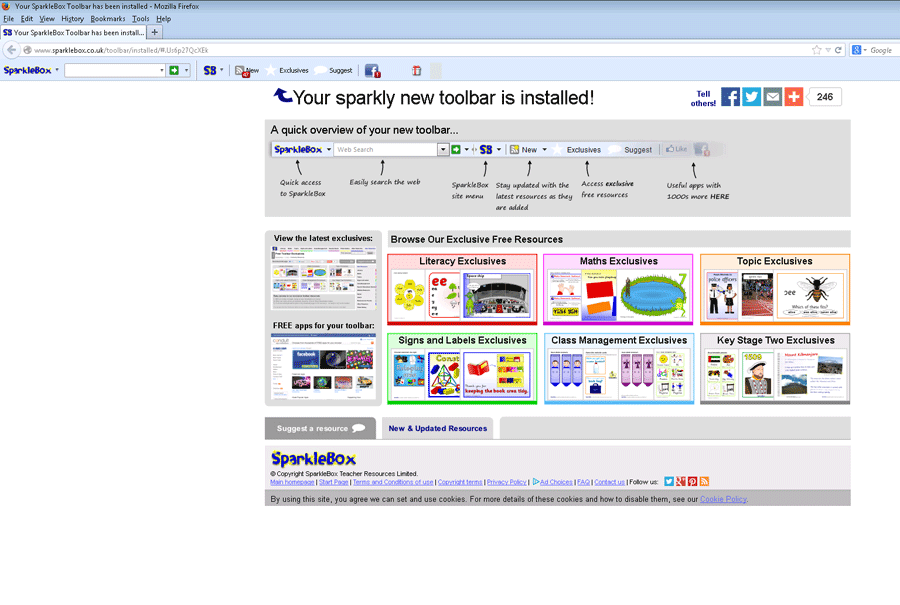Switch to New & Updated Resources tab
This screenshot has height=605, width=900.
tap(438, 429)
